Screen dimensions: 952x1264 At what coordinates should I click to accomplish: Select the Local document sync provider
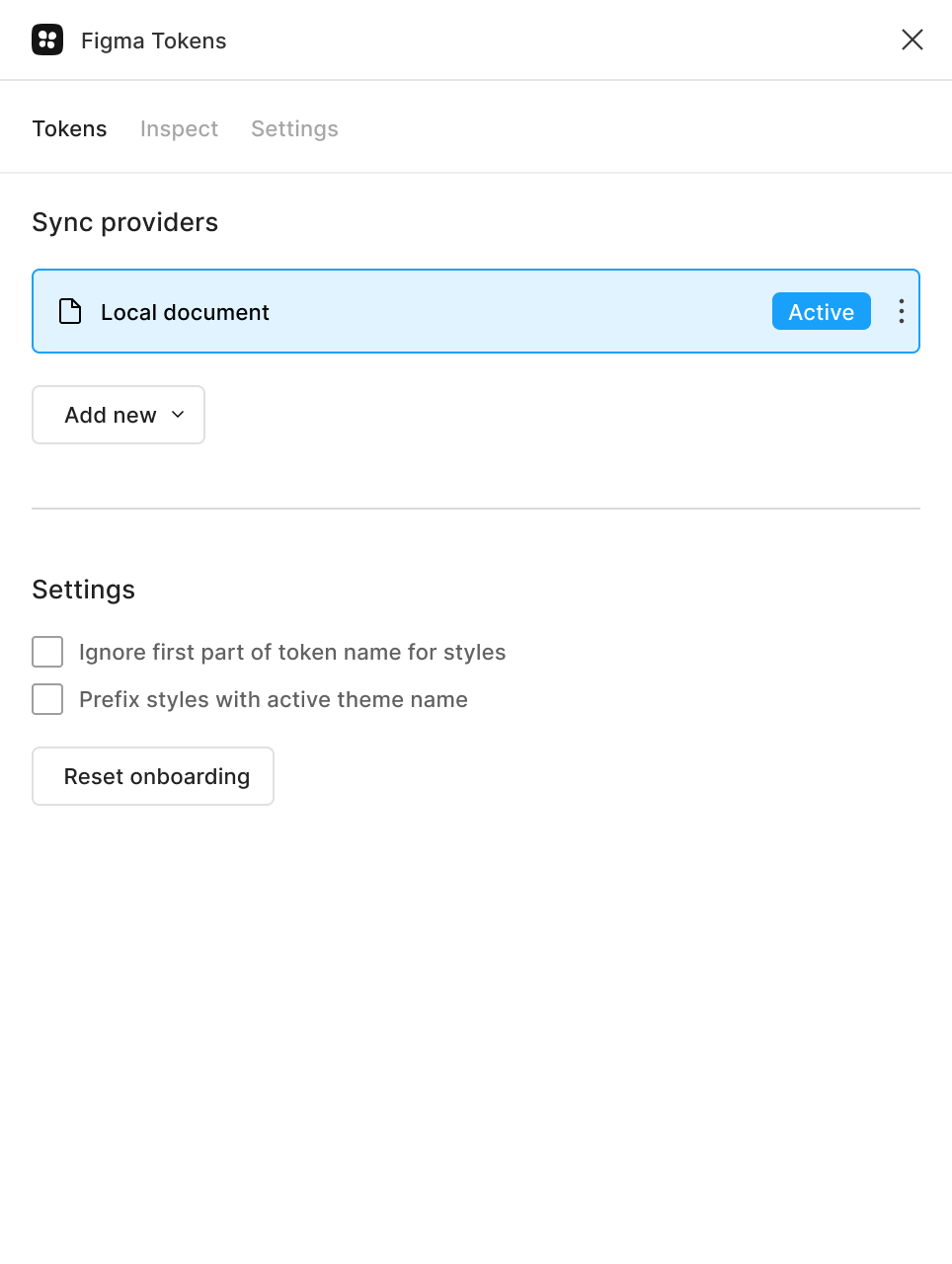[x=395, y=311]
